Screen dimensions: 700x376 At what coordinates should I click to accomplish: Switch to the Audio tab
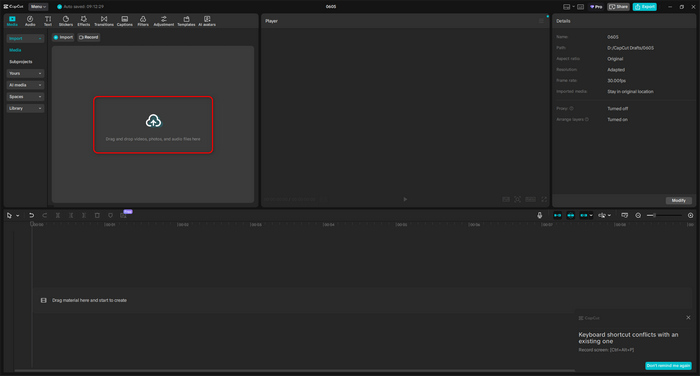(x=30, y=21)
